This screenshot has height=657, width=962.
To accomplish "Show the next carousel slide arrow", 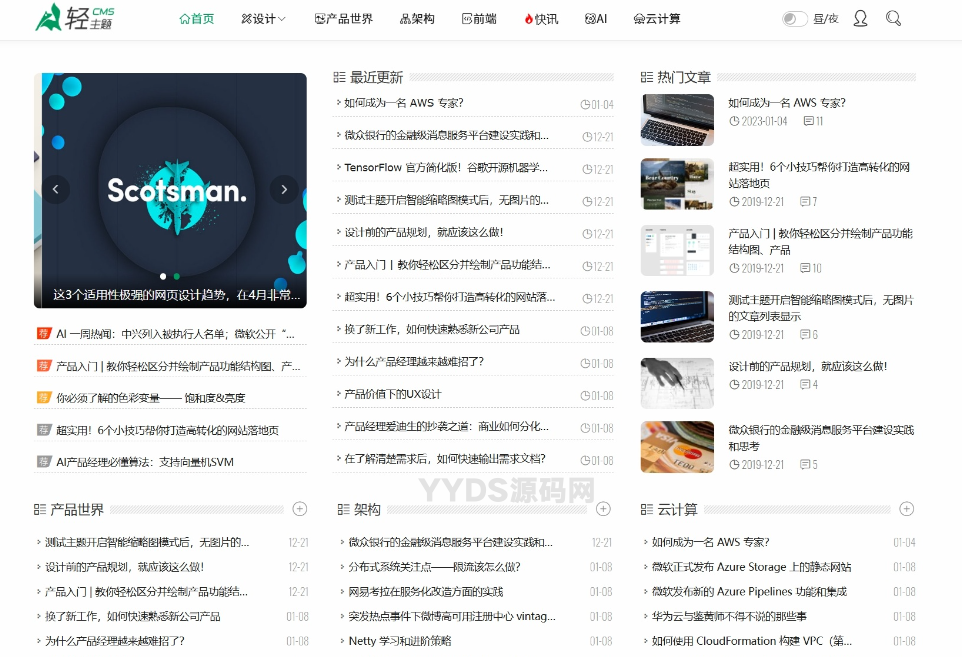I will [284, 189].
